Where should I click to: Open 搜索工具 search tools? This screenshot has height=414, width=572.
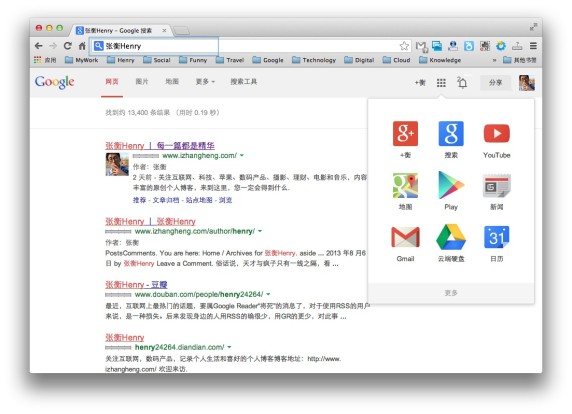243,82
